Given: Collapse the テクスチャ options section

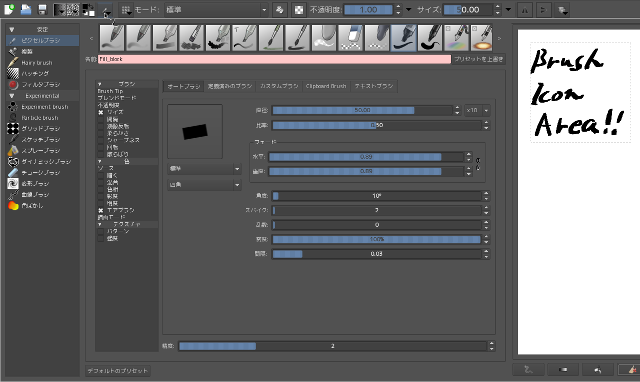Looking at the screenshot, I should [100, 224].
